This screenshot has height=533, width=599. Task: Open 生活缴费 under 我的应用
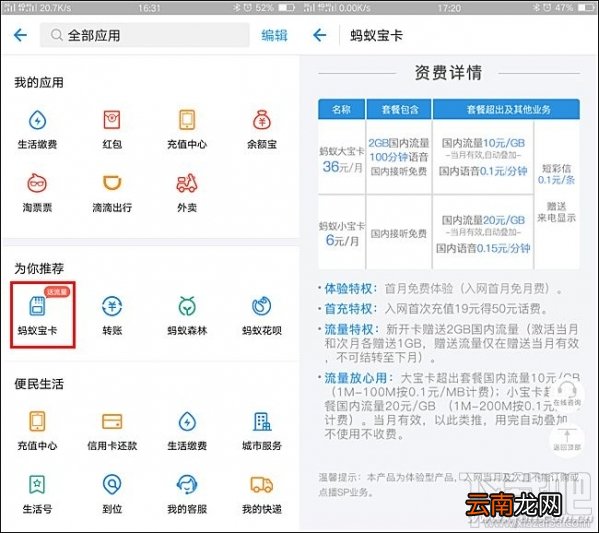pos(37,129)
